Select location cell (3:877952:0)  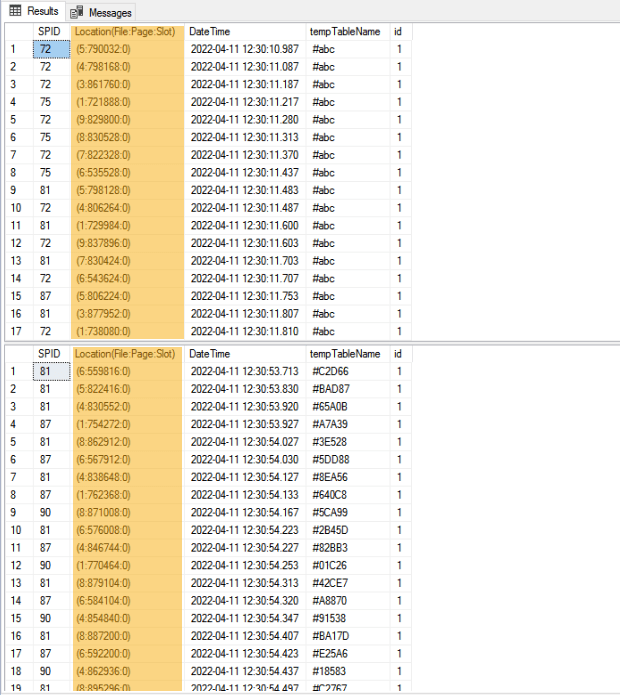point(127,314)
